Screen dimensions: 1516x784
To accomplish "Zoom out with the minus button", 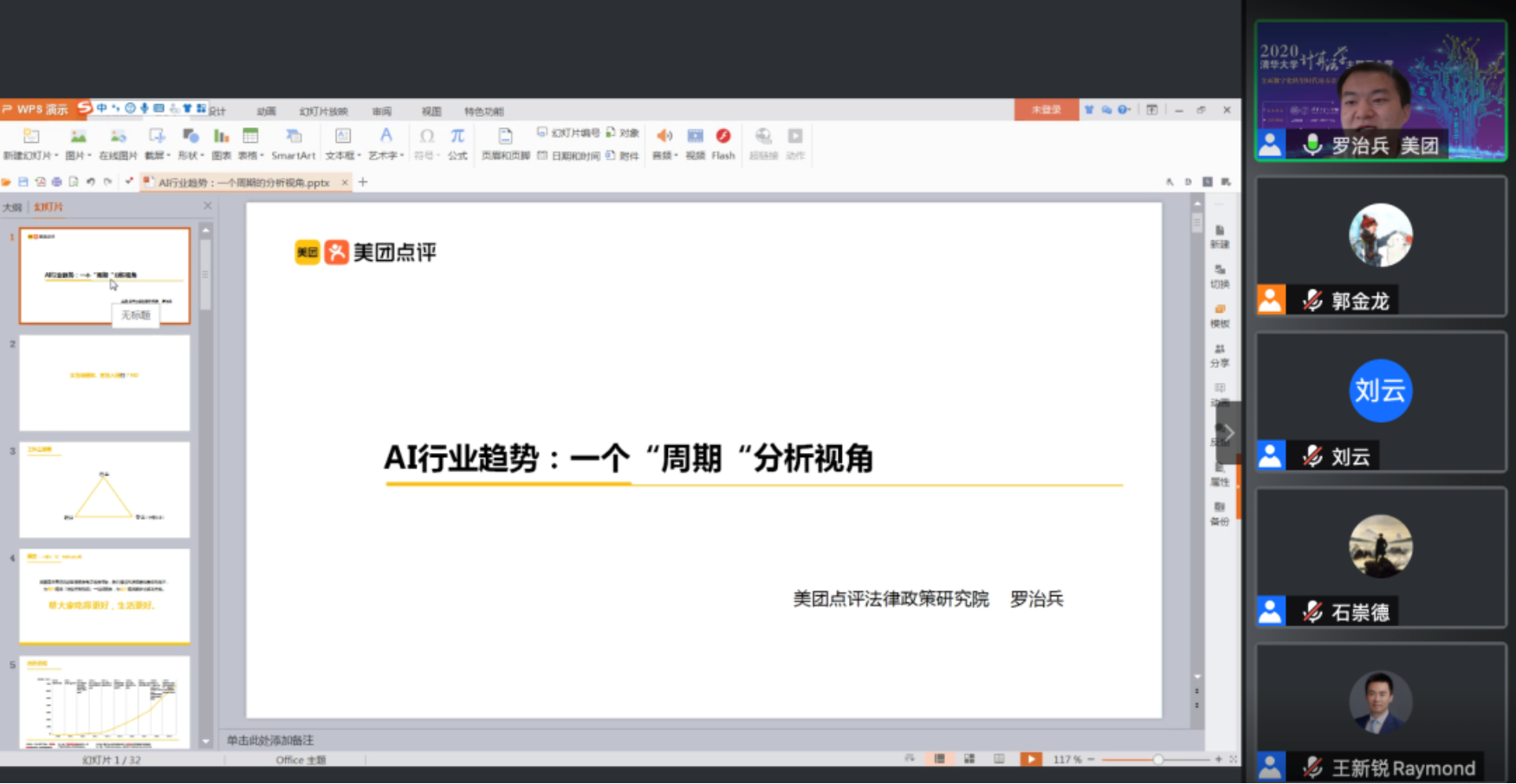I will (x=1092, y=760).
